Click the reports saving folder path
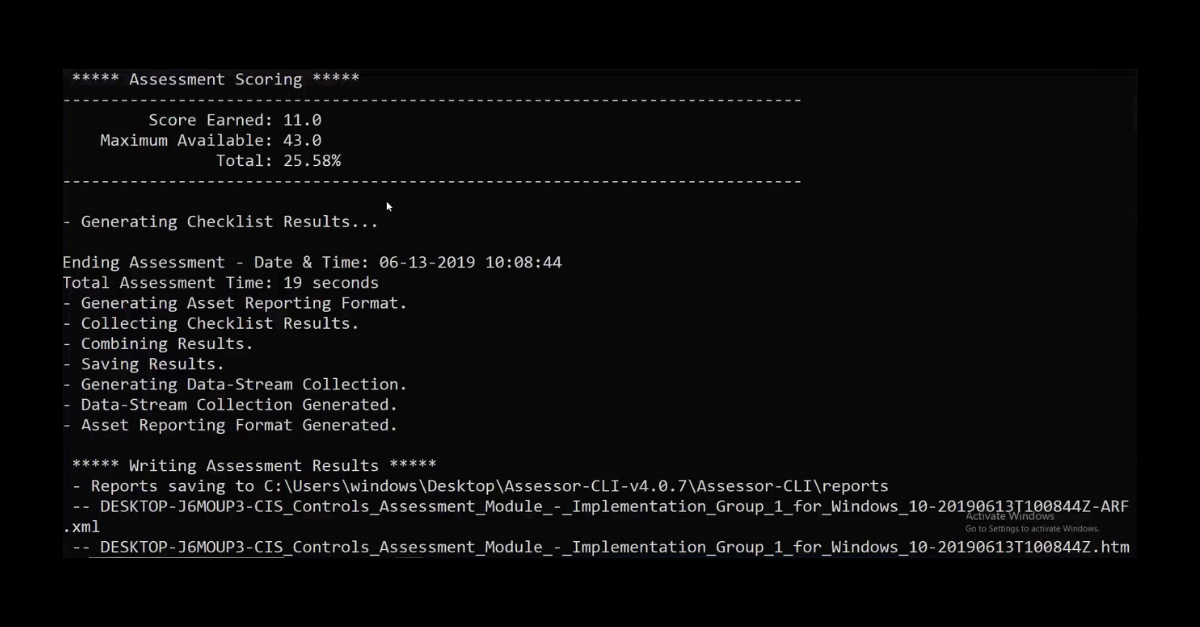The width and height of the screenshot is (1200, 627). coord(576,487)
